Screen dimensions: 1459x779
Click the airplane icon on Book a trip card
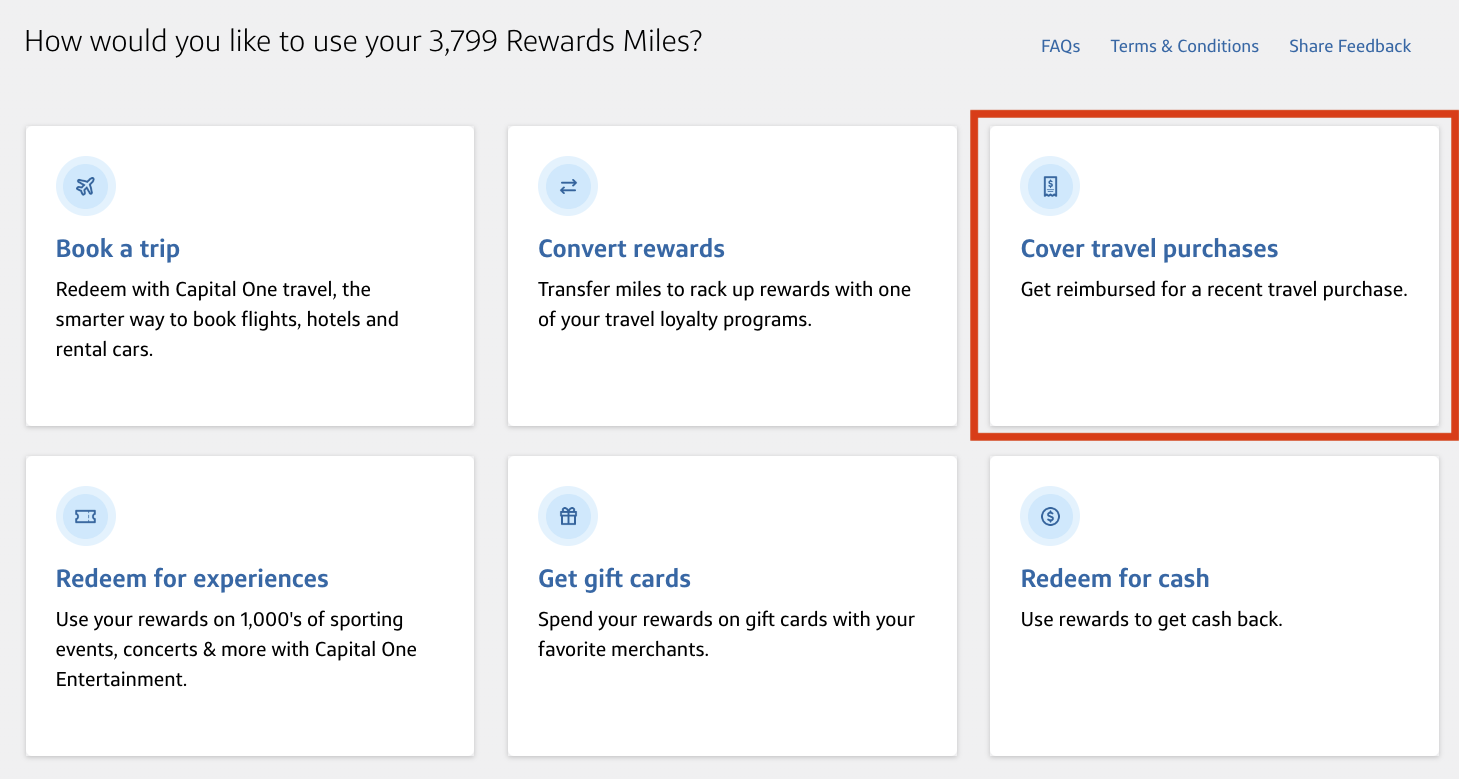[86, 186]
